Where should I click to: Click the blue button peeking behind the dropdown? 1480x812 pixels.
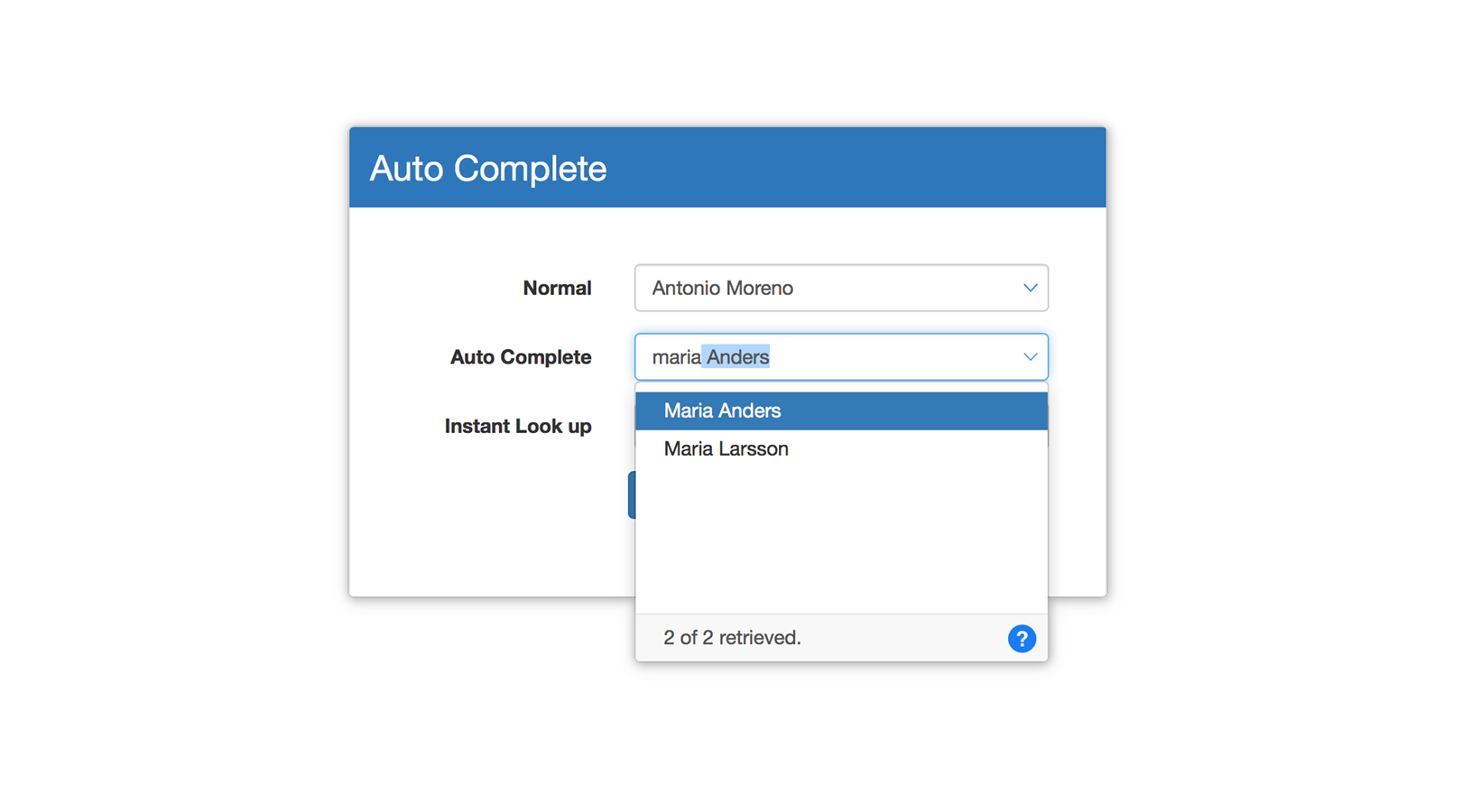pyautogui.click(x=632, y=494)
